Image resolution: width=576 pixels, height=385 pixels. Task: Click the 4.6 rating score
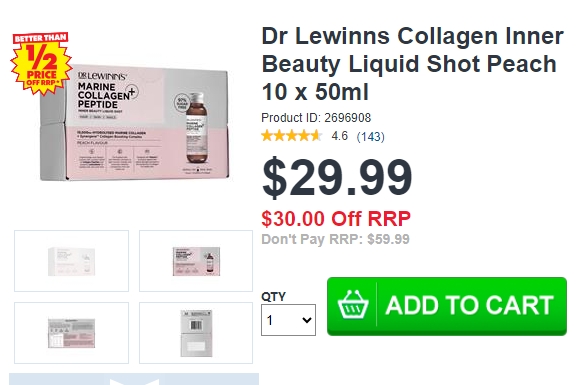click(x=339, y=136)
